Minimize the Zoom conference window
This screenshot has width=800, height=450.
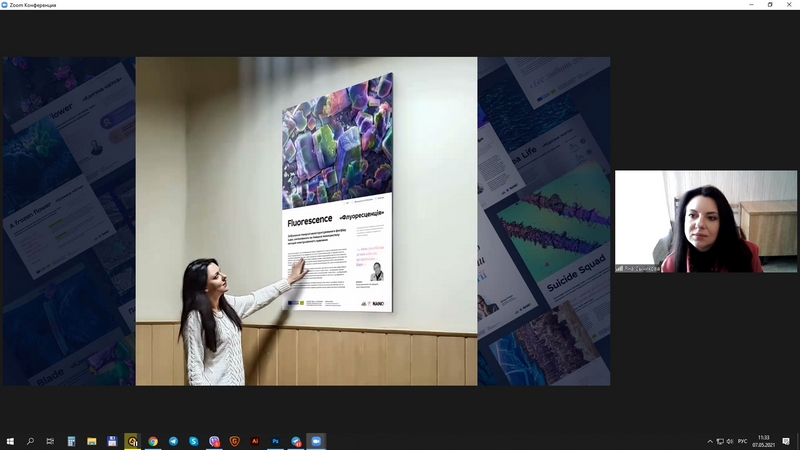tap(751, 5)
